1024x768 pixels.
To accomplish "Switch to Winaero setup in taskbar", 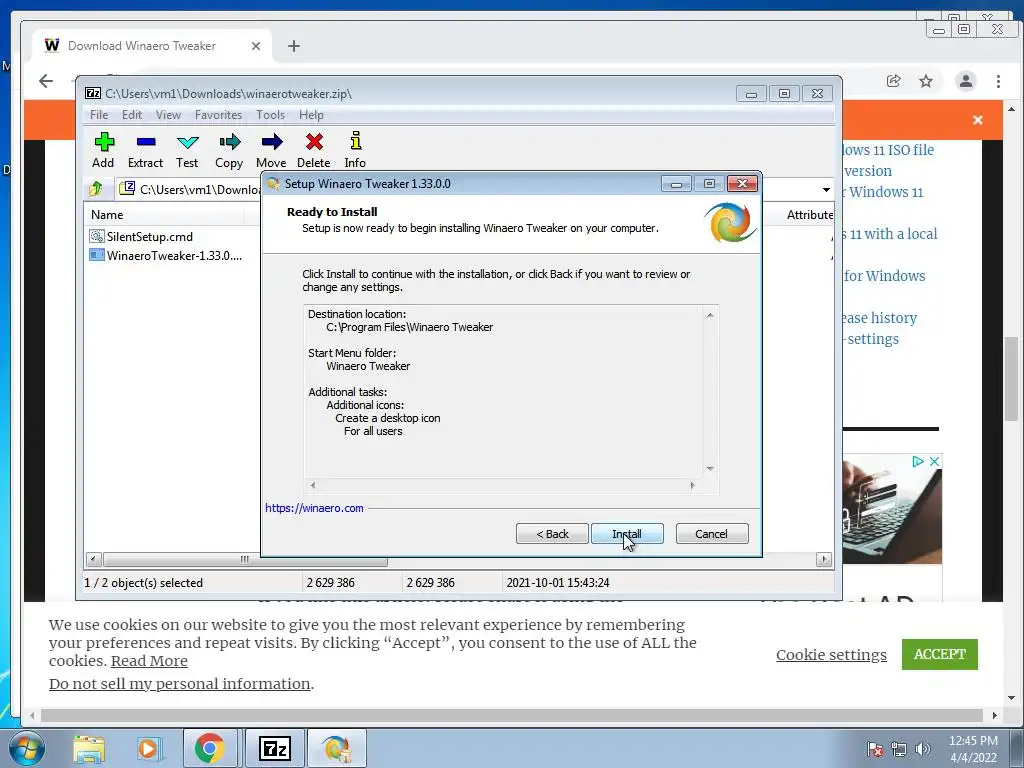I will pos(337,748).
